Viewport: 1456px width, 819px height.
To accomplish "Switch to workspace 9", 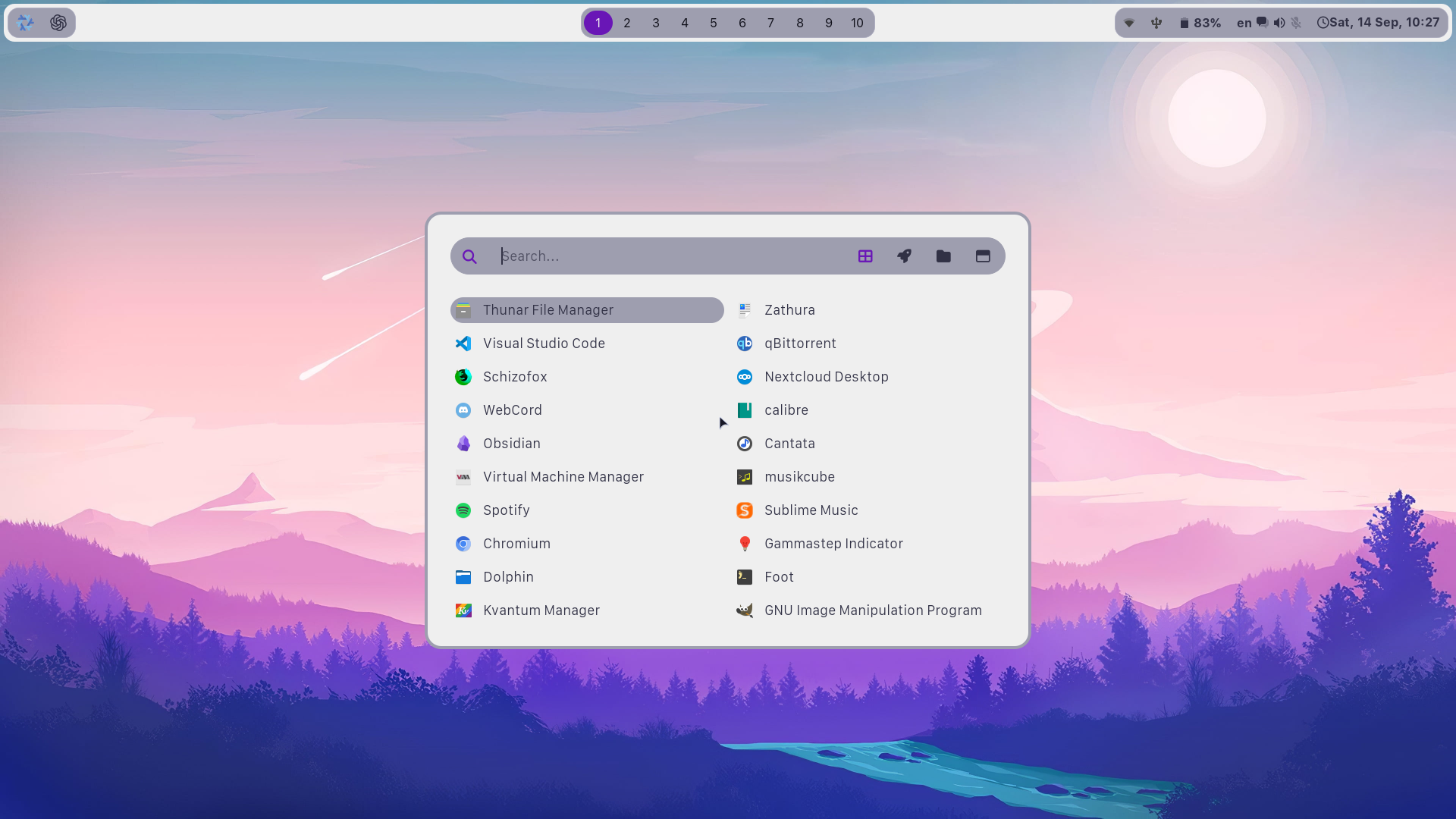I will 829,23.
